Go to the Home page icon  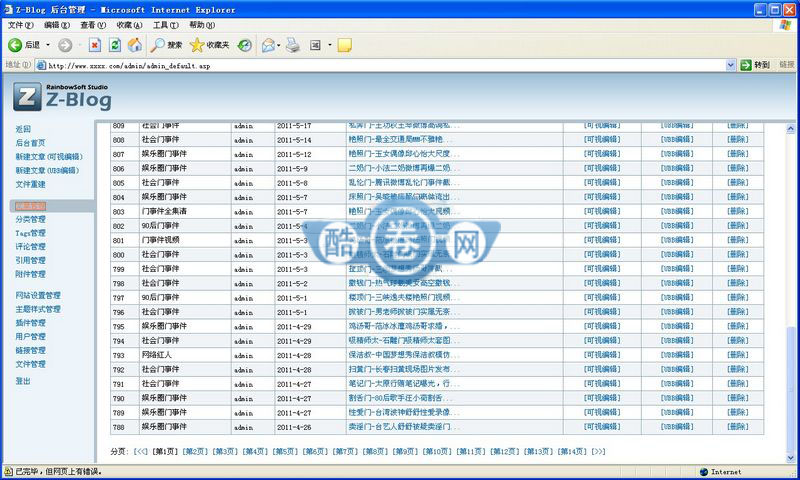(x=135, y=45)
